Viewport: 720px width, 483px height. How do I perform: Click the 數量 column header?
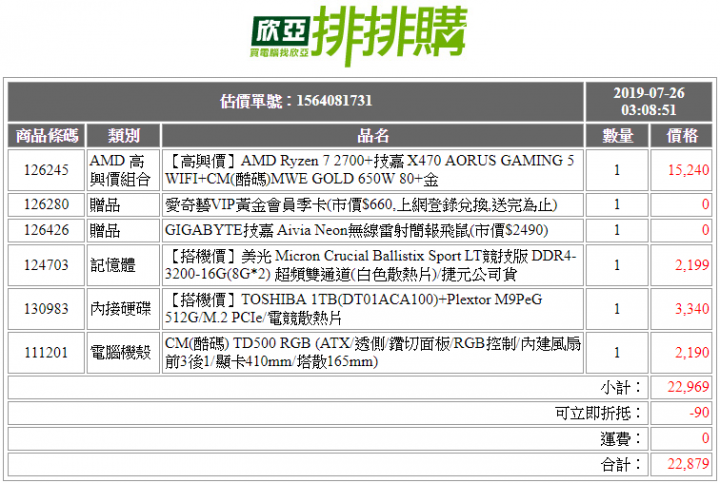pyautogui.click(x=617, y=135)
